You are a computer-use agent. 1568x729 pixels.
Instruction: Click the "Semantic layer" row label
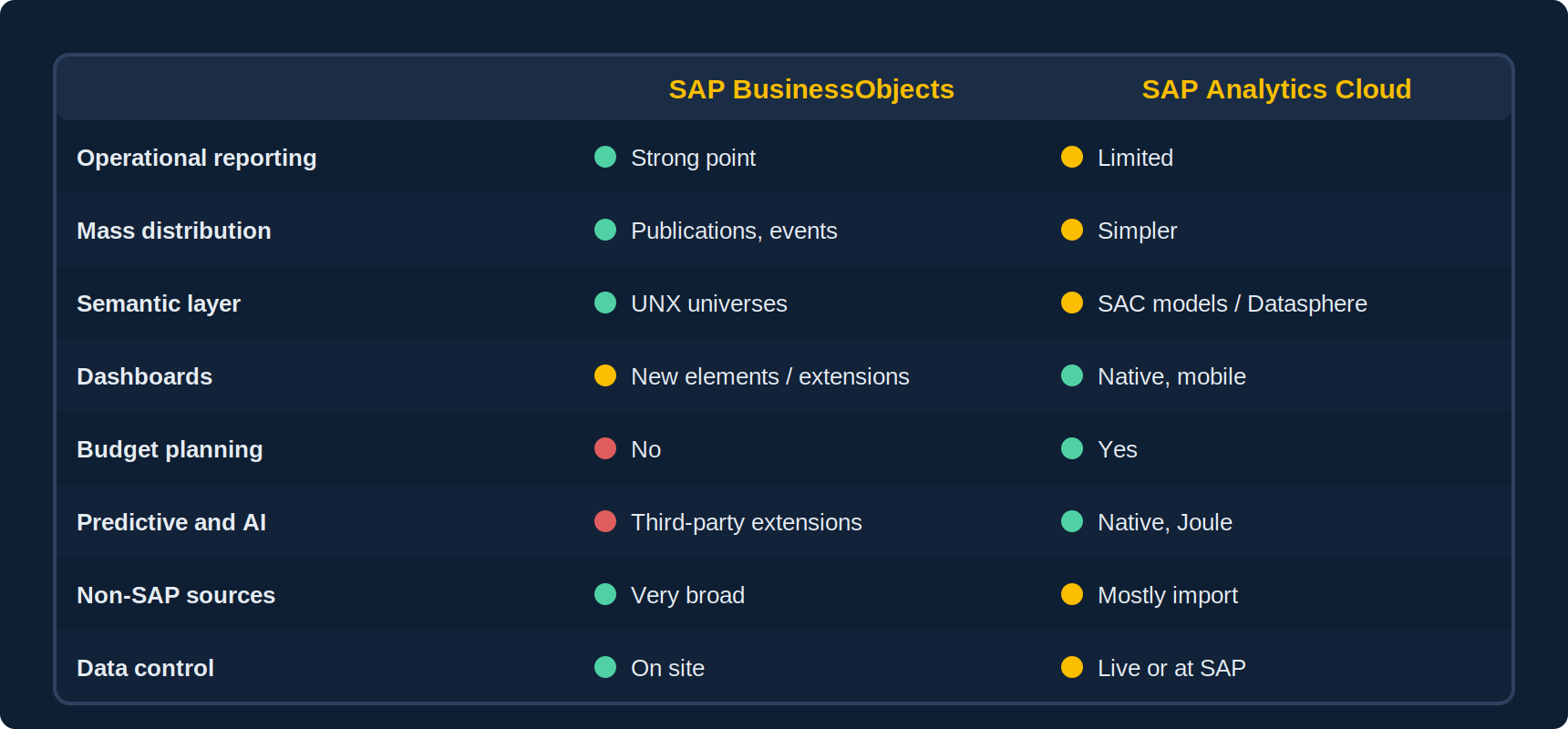point(159,303)
